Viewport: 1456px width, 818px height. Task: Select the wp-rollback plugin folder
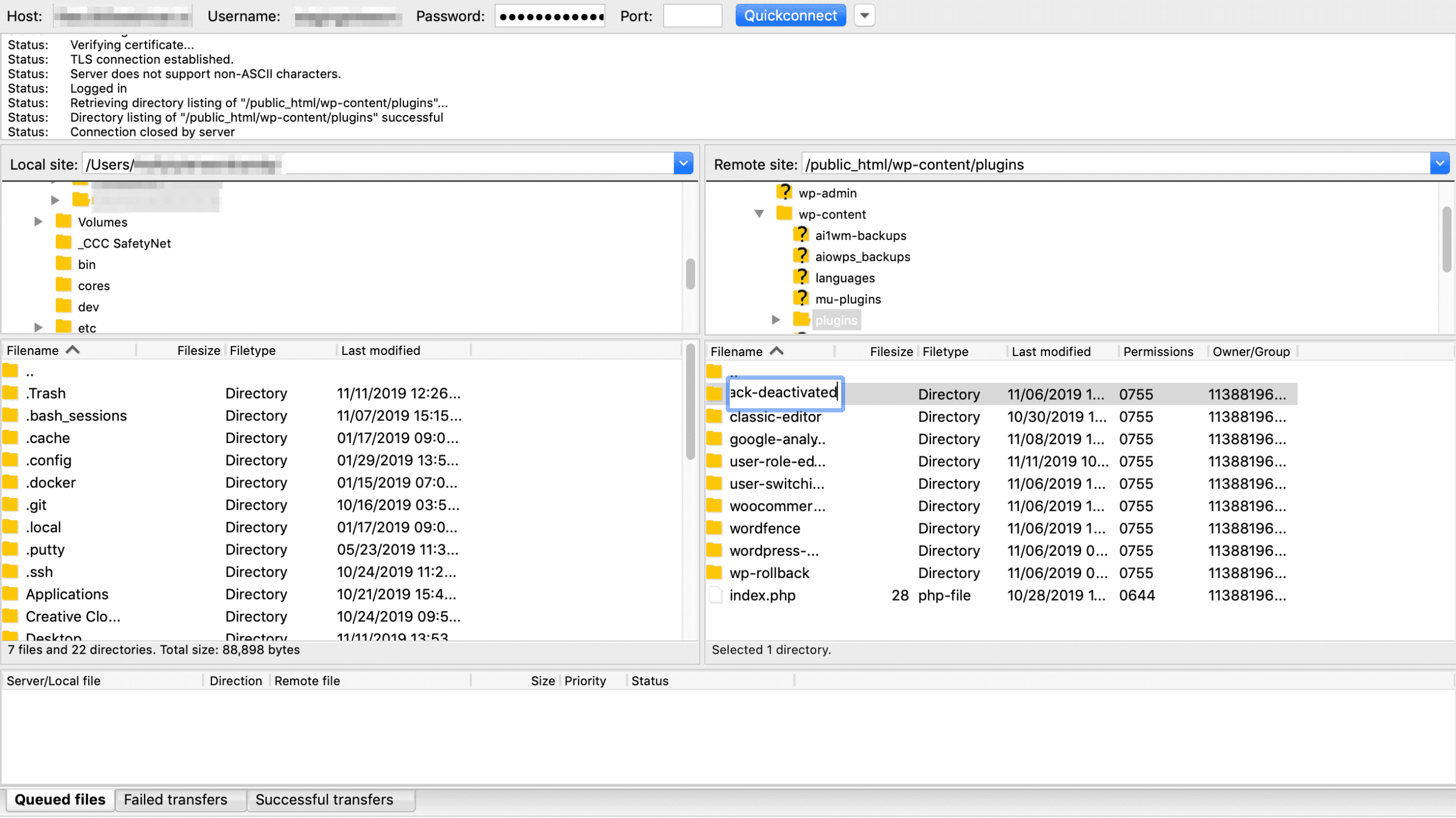(769, 573)
